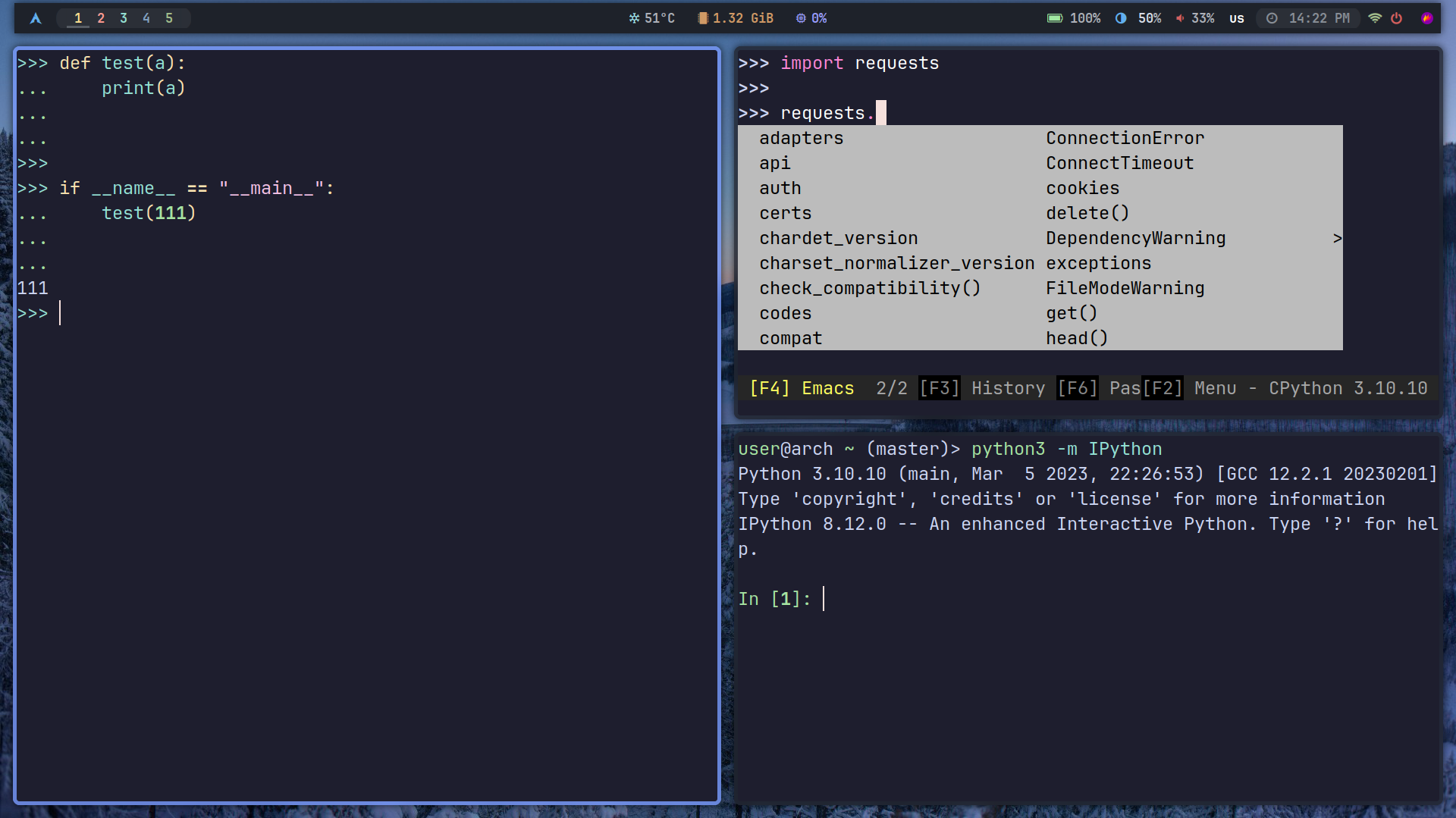This screenshot has height=818, width=1456.
Task: Select 'DependencyWarning' completion entry
Action: click(x=1136, y=238)
